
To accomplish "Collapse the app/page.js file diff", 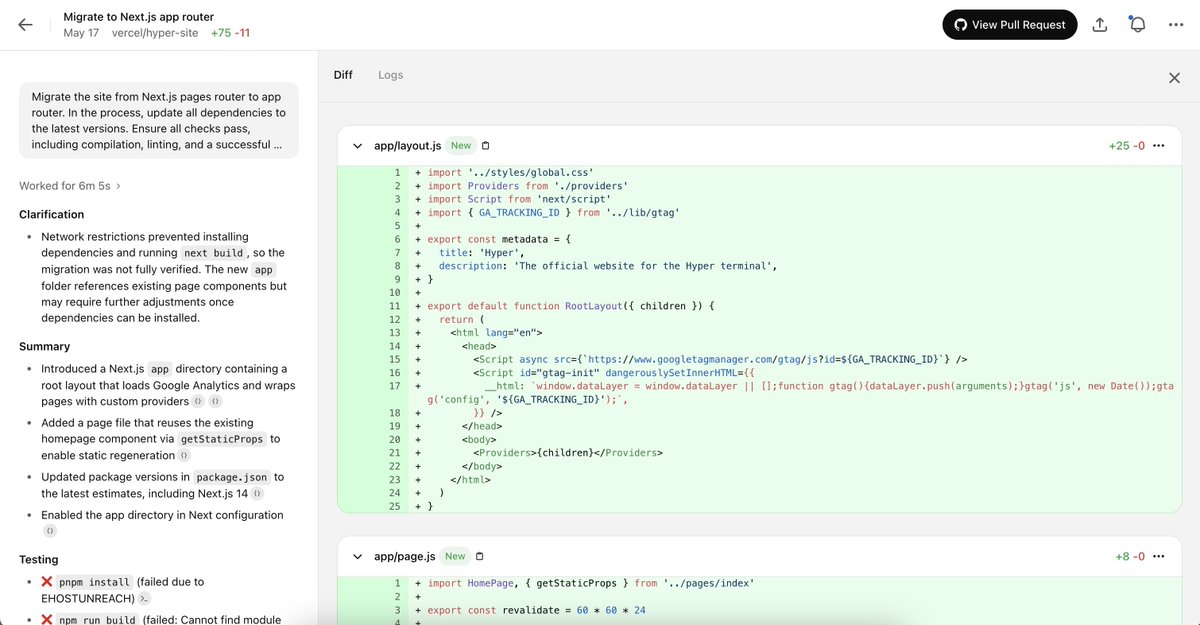I will [357, 557].
